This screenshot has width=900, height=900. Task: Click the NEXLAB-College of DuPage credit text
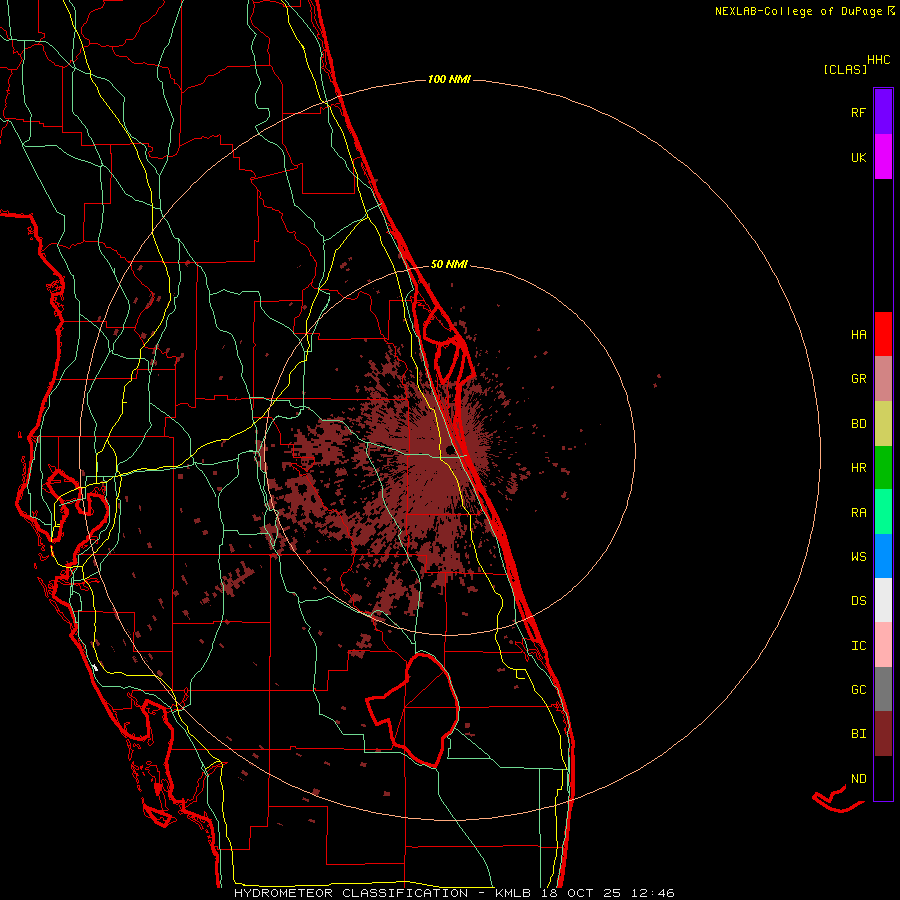click(799, 11)
